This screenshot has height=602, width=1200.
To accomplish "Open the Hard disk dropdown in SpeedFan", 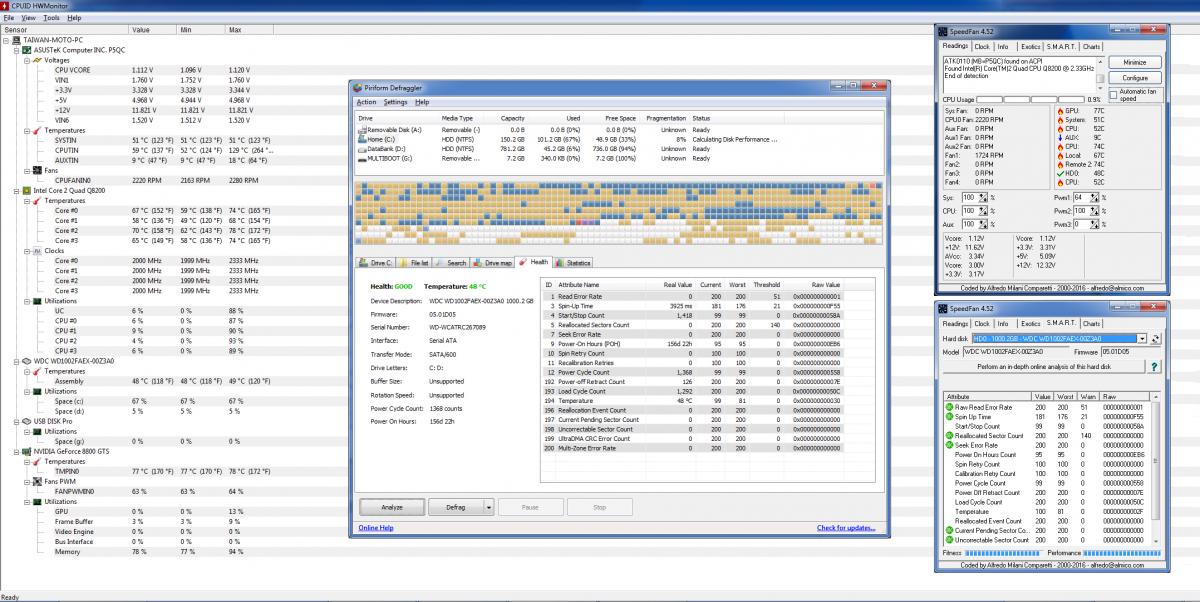I will tap(1142, 339).
